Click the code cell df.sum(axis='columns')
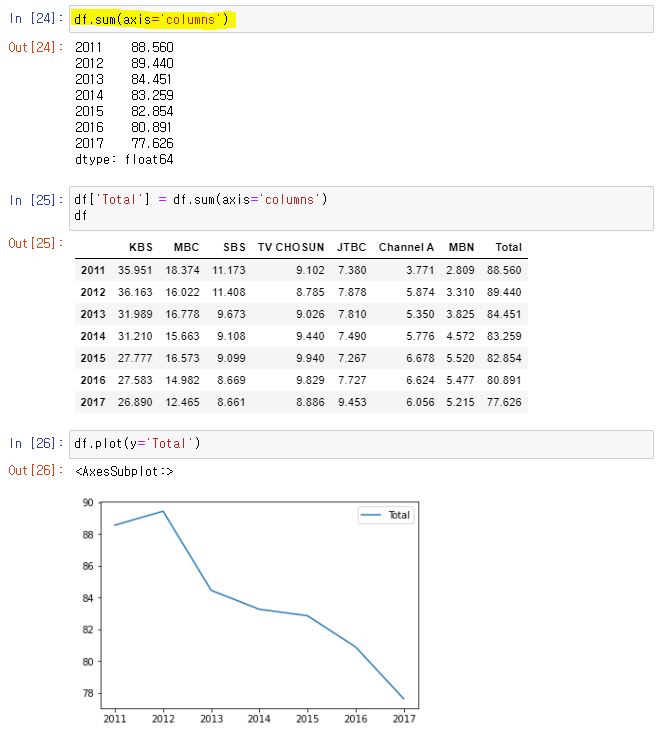The height and width of the screenshot is (733, 661). 361,19
